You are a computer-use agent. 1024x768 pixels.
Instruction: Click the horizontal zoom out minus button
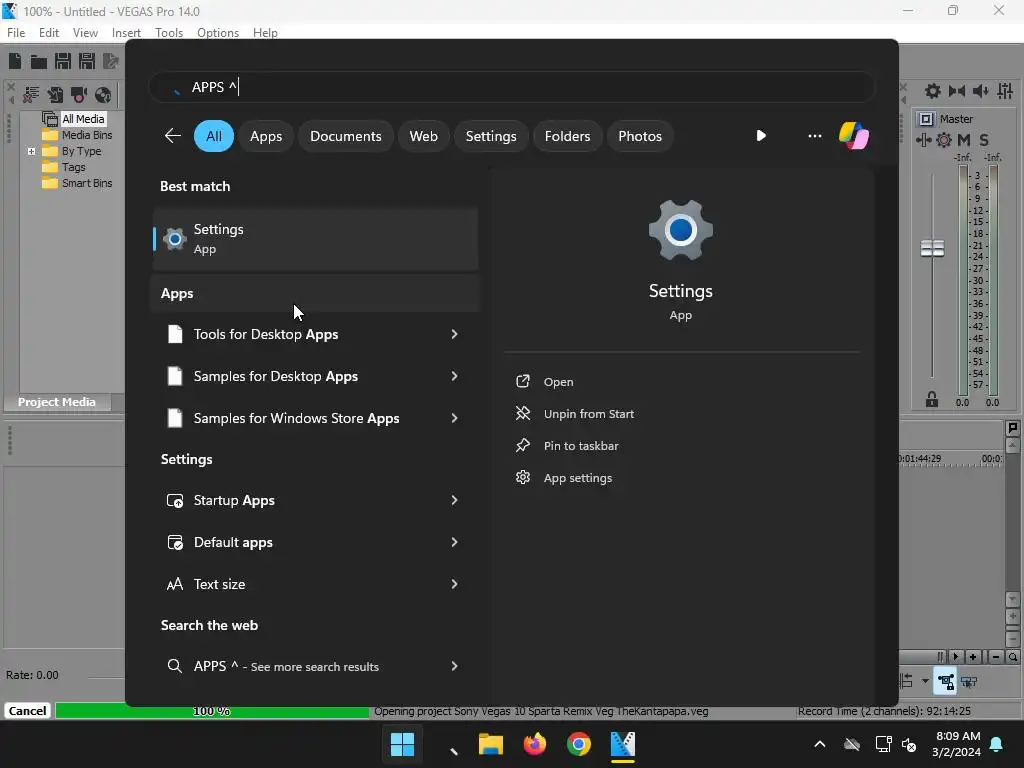pyautogui.click(x=995, y=657)
